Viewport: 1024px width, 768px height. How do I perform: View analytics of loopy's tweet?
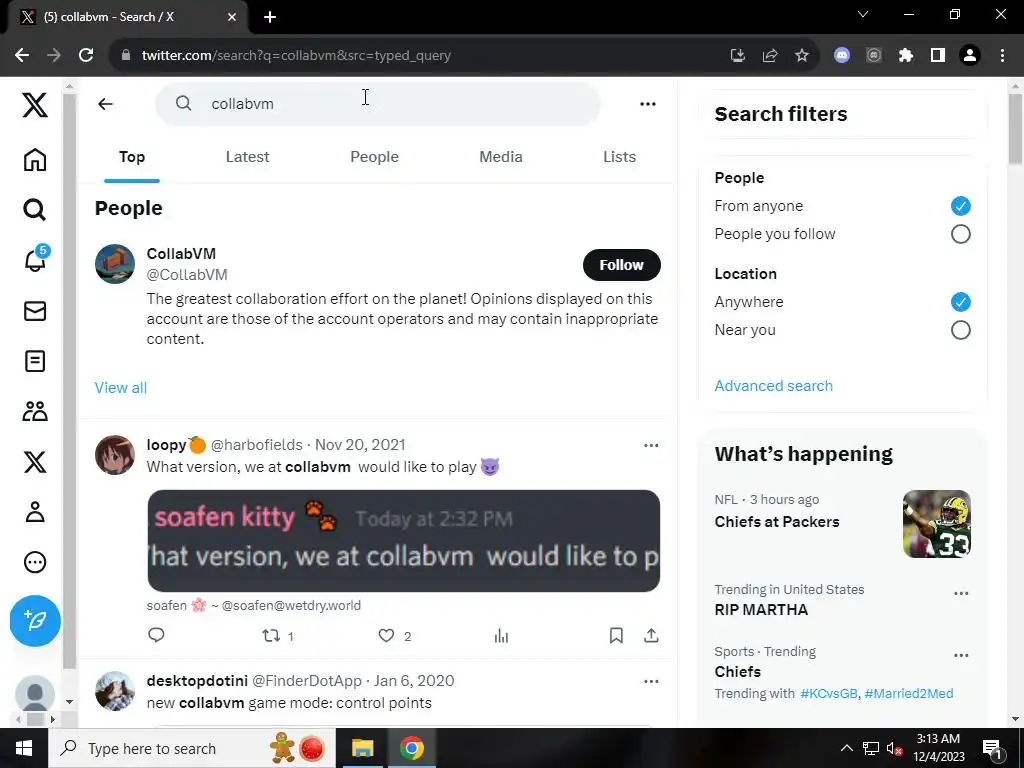point(501,635)
